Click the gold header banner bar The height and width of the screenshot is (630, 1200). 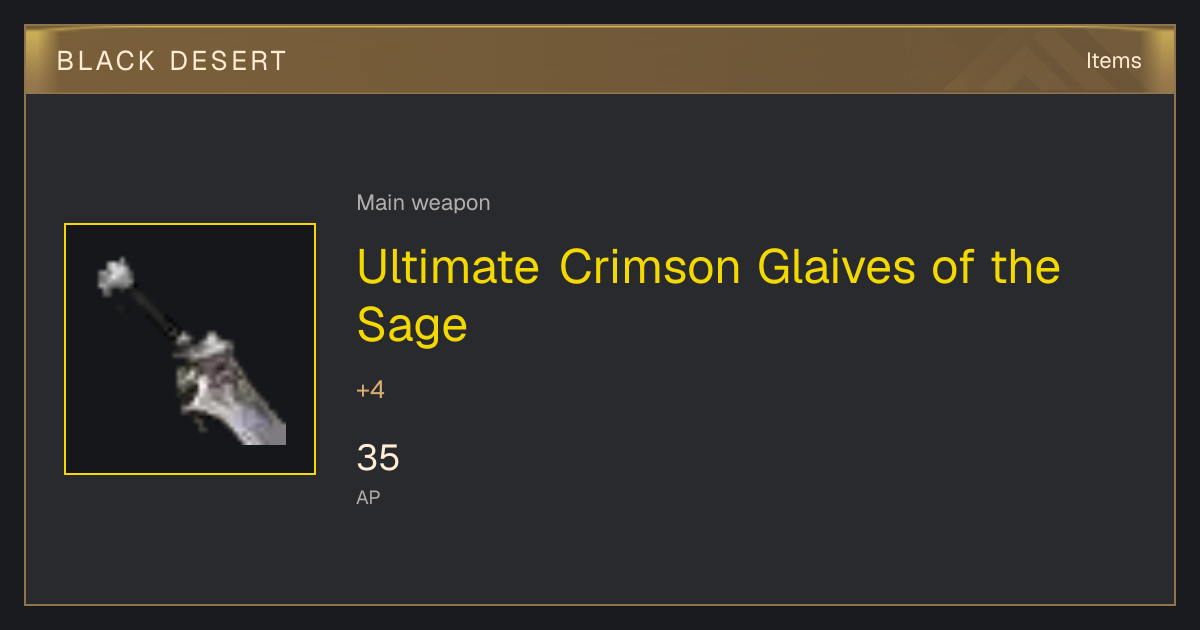pos(600,60)
